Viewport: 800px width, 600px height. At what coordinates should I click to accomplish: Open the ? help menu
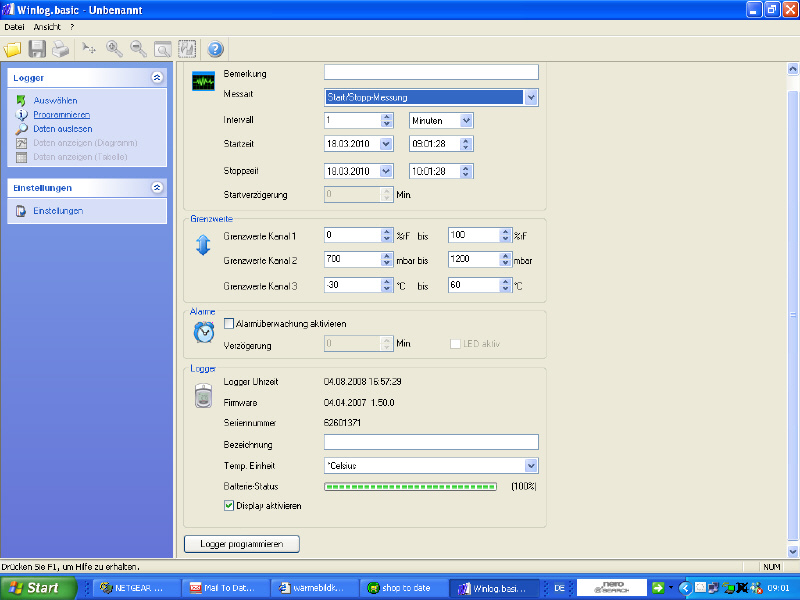click(72, 27)
